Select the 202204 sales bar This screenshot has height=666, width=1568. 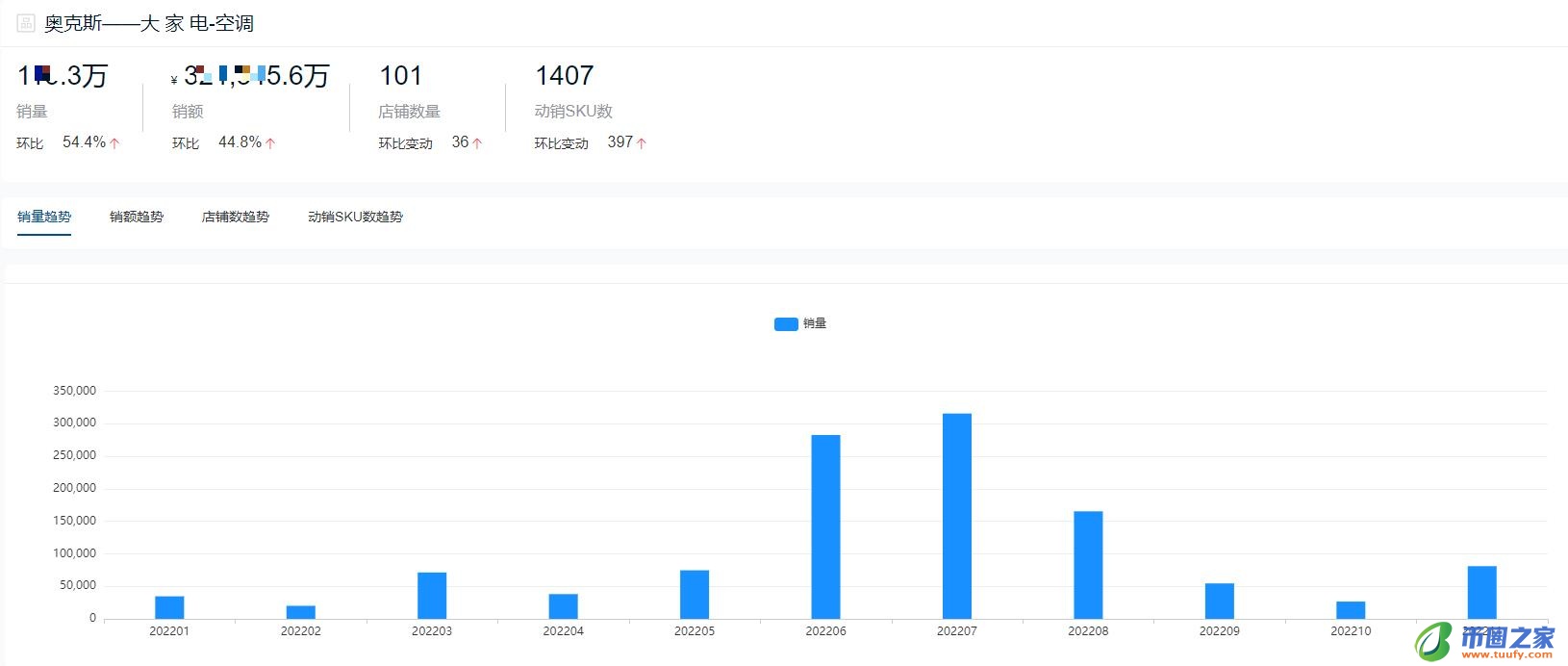tap(564, 606)
